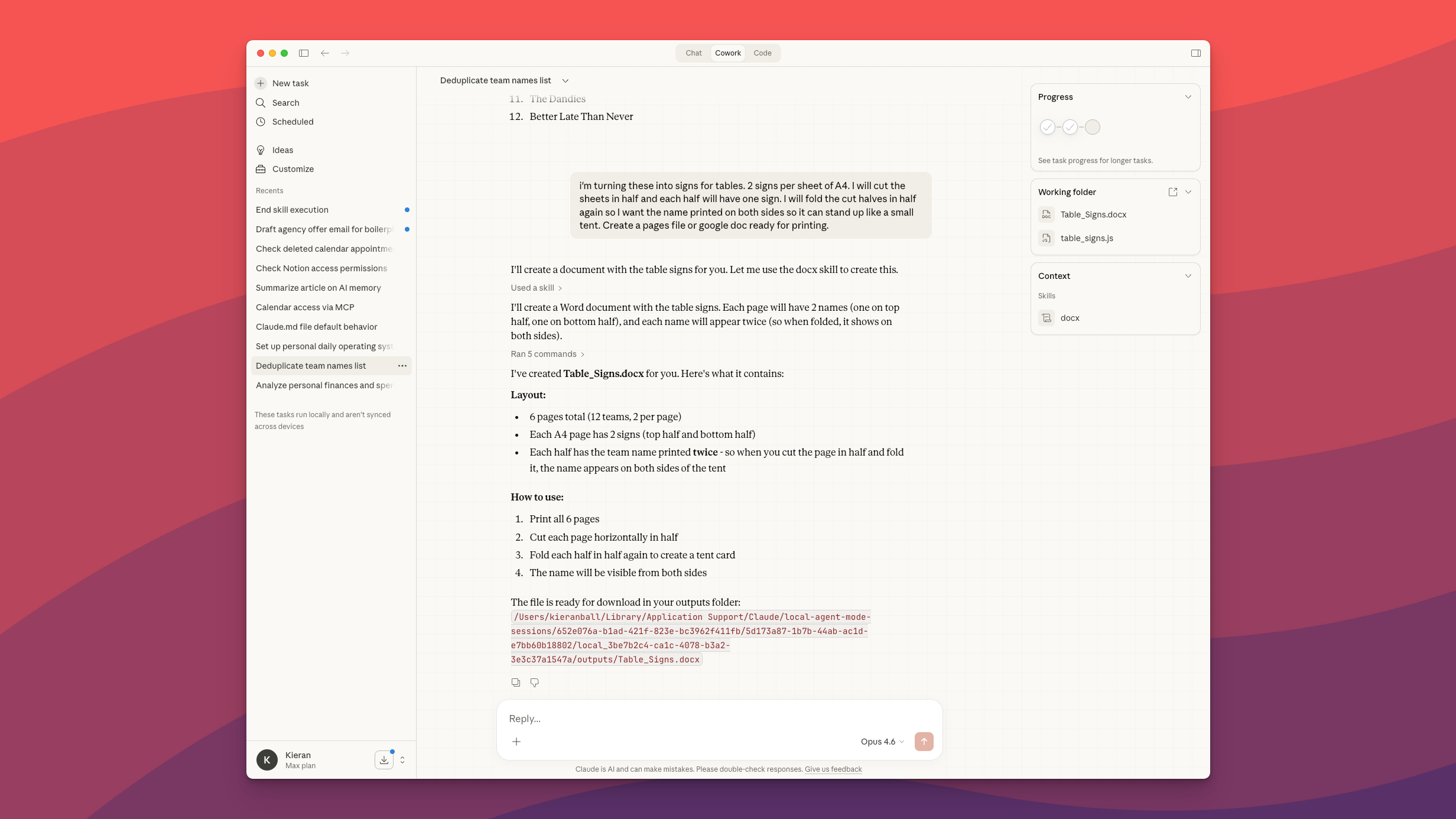Copy the response with the copy icon

(516, 682)
